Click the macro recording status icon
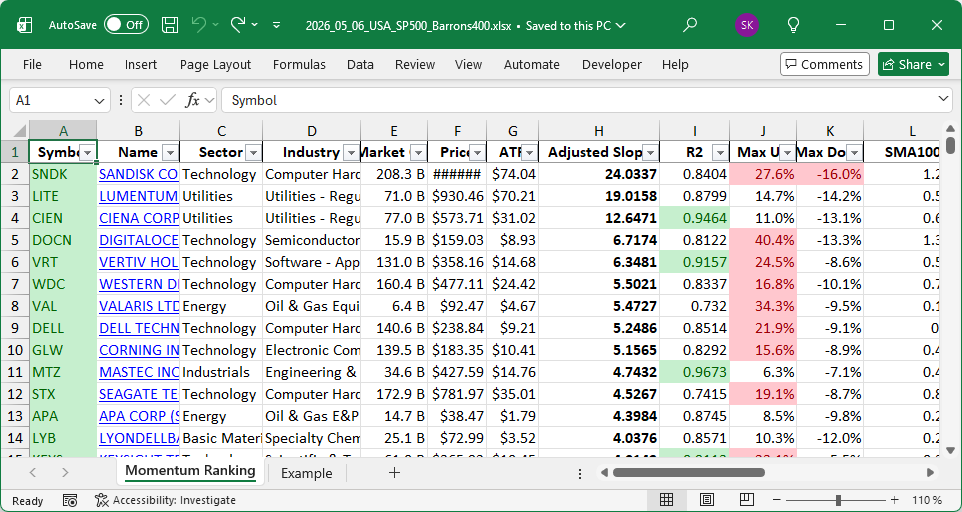962x512 pixels. (70, 500)
